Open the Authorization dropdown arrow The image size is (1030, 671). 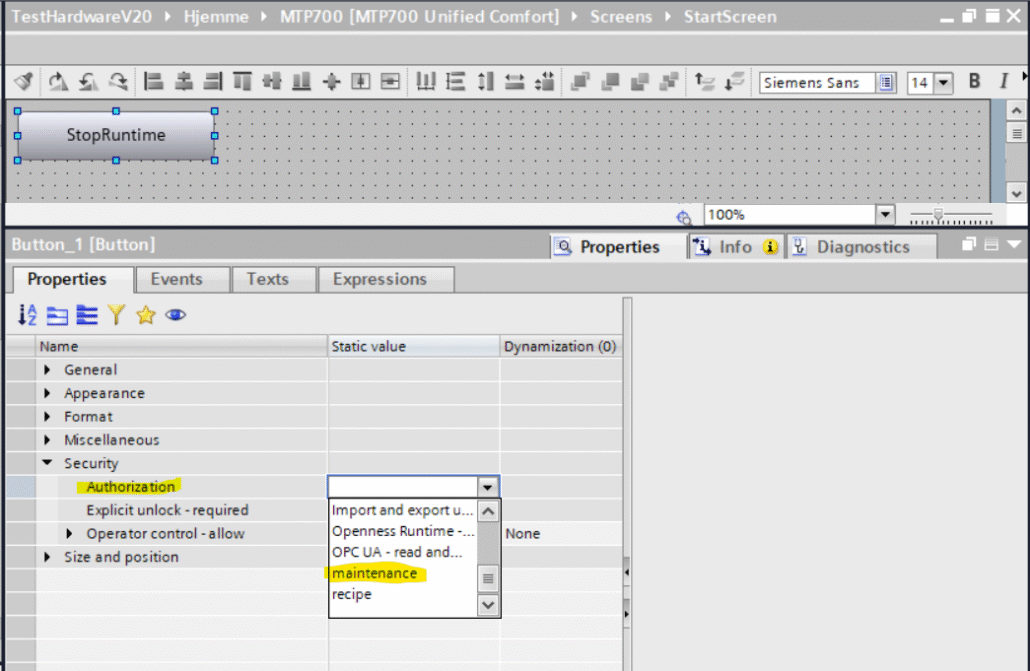point(488,487)
